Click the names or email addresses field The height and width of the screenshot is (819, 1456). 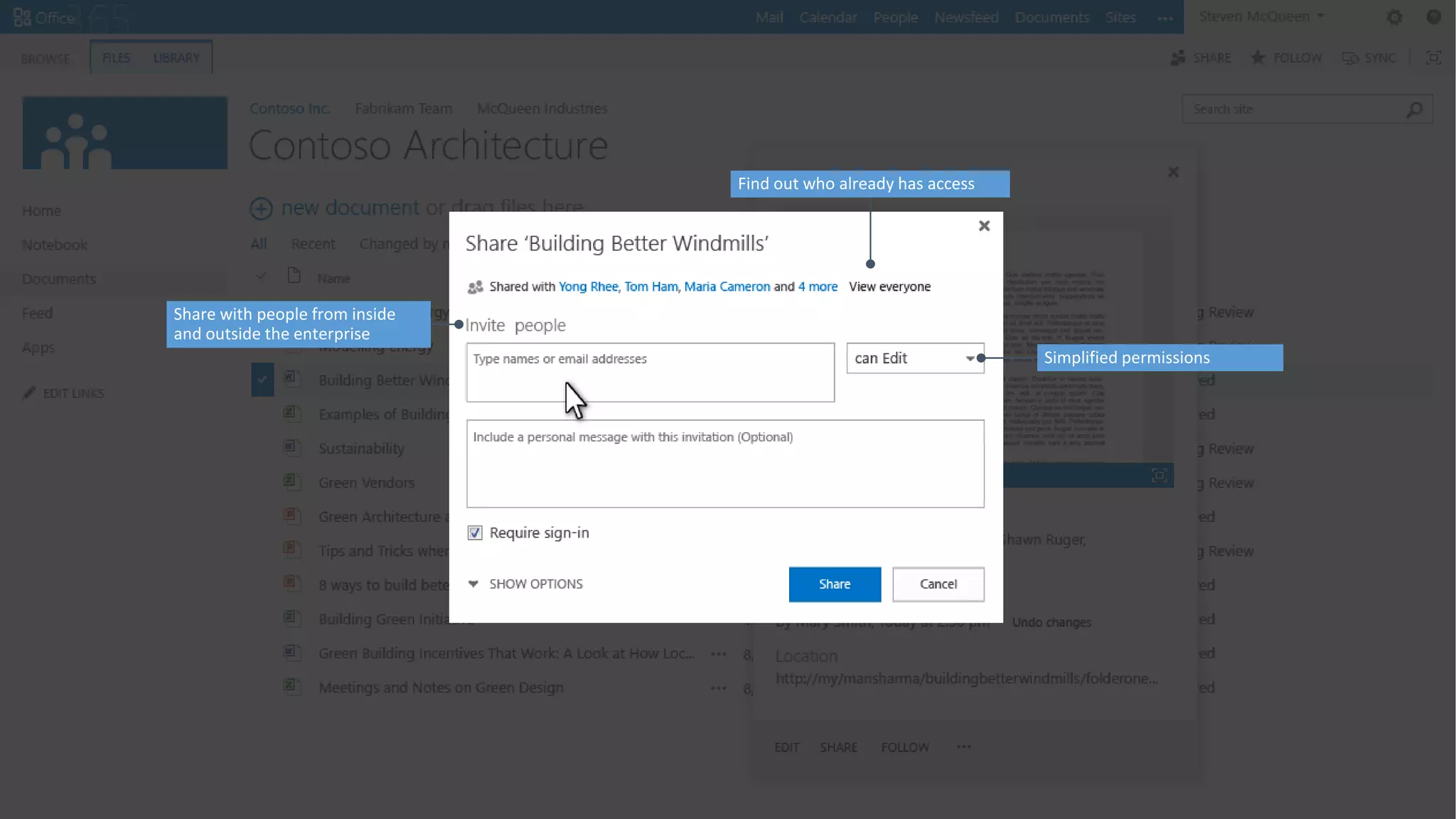click(649, 372)
